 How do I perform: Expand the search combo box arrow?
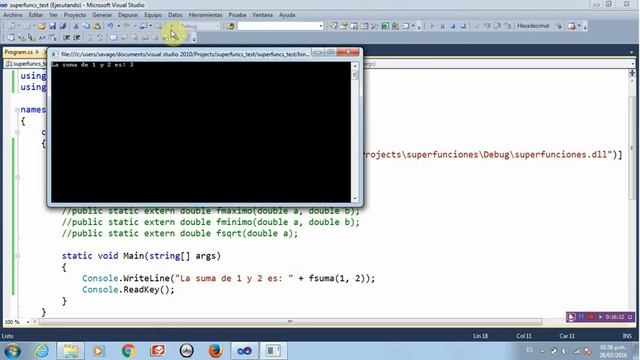pos(321,26)
